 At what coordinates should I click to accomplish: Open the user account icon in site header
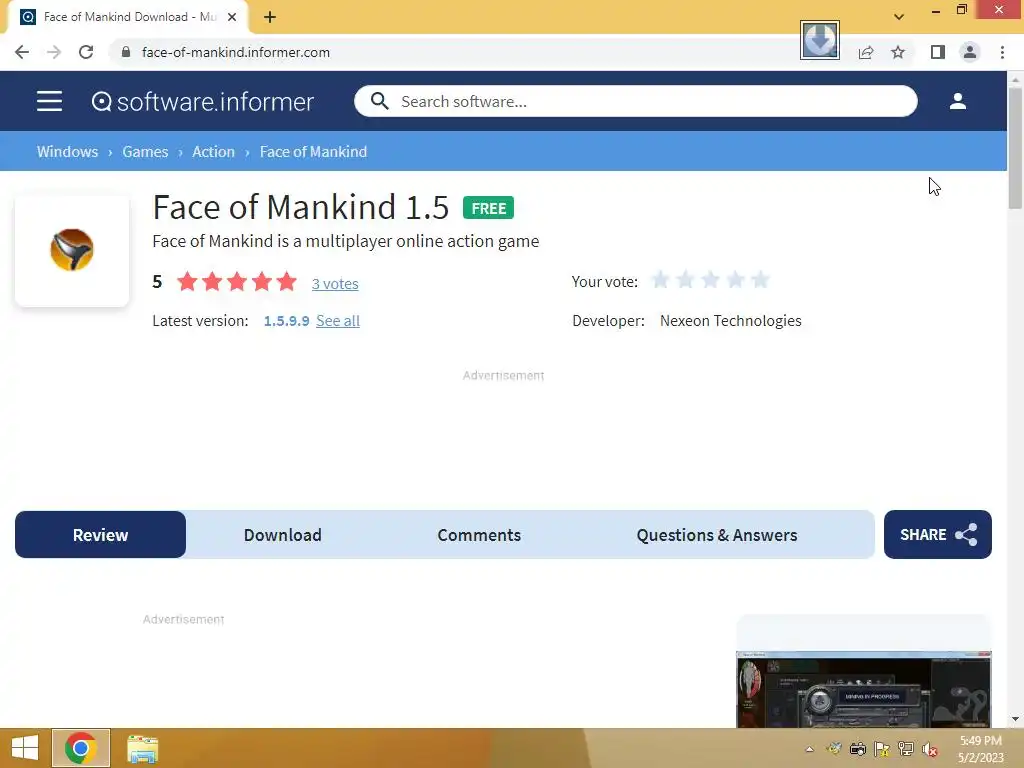pyautogui.click(x=957, y=101)
